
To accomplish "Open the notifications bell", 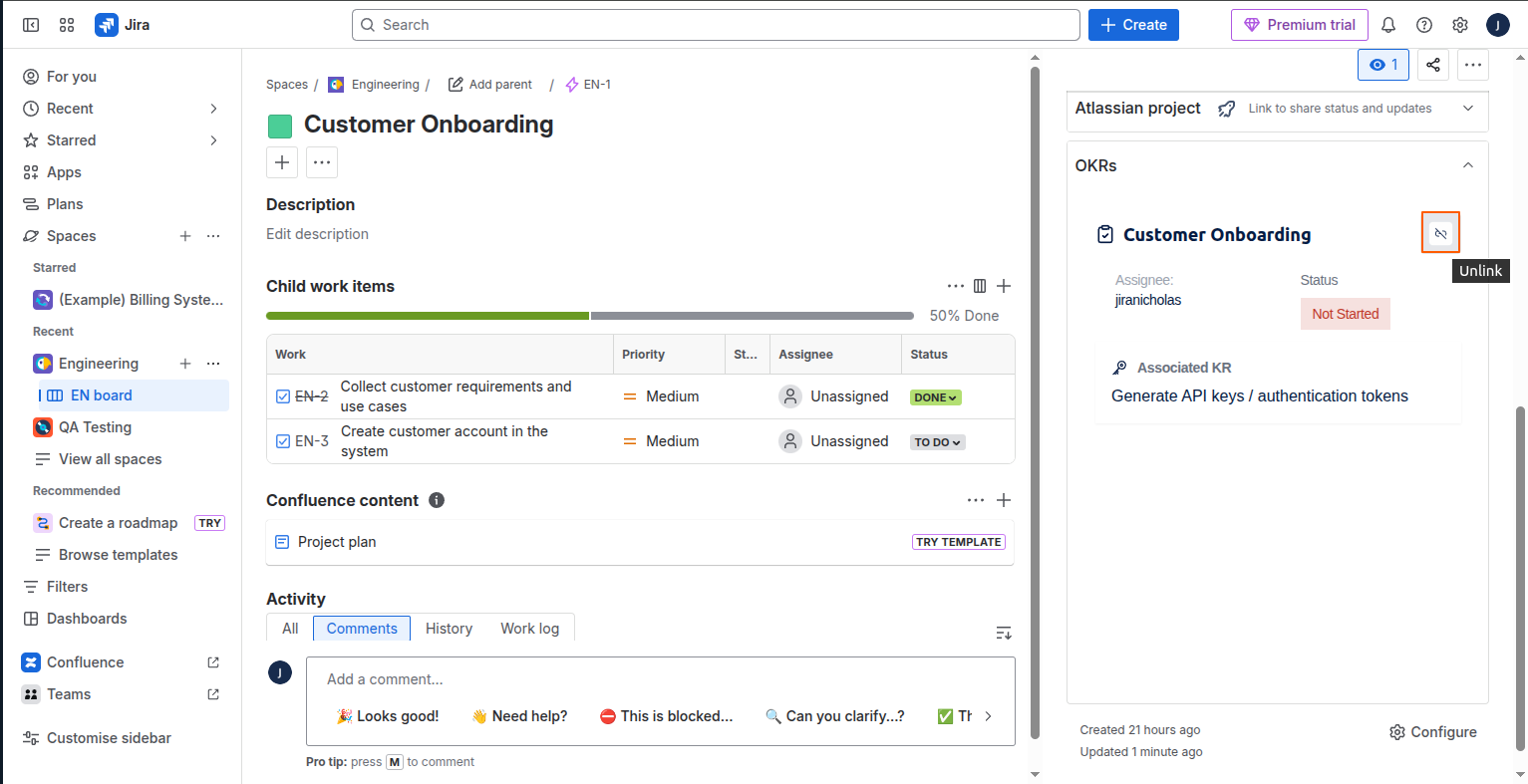I will point(1388,25).
